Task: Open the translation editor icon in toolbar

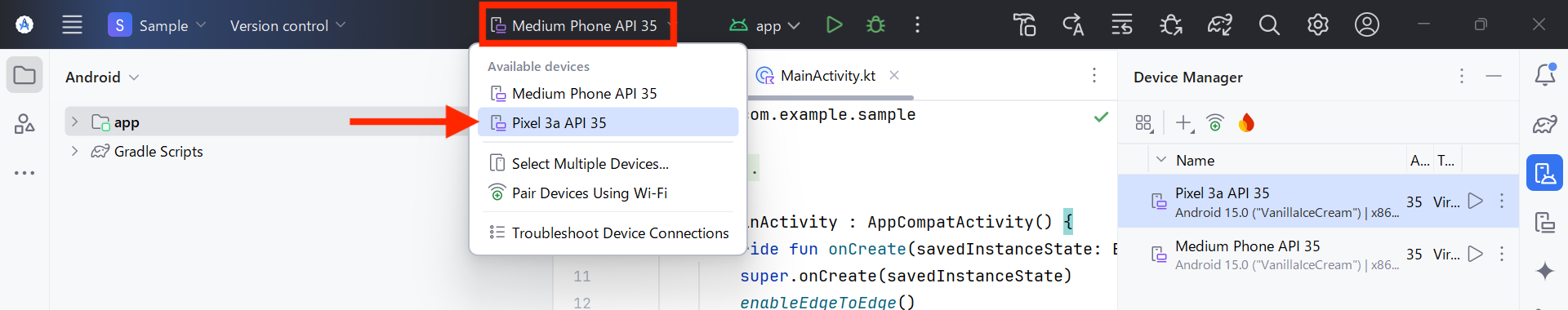Action: point(1073,25)
